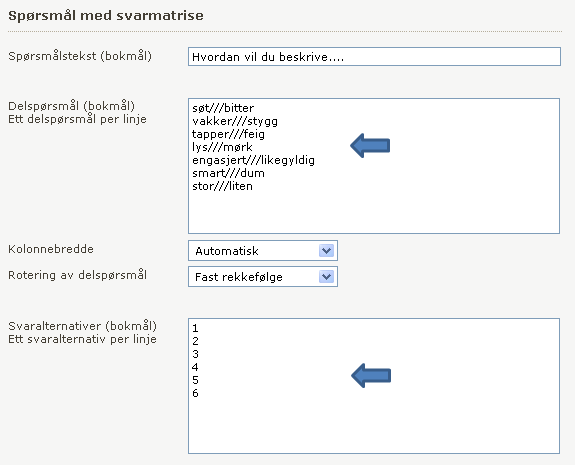Select the Fast rekkefølge combo box
The image size is (575, 465).
(263, 277)
